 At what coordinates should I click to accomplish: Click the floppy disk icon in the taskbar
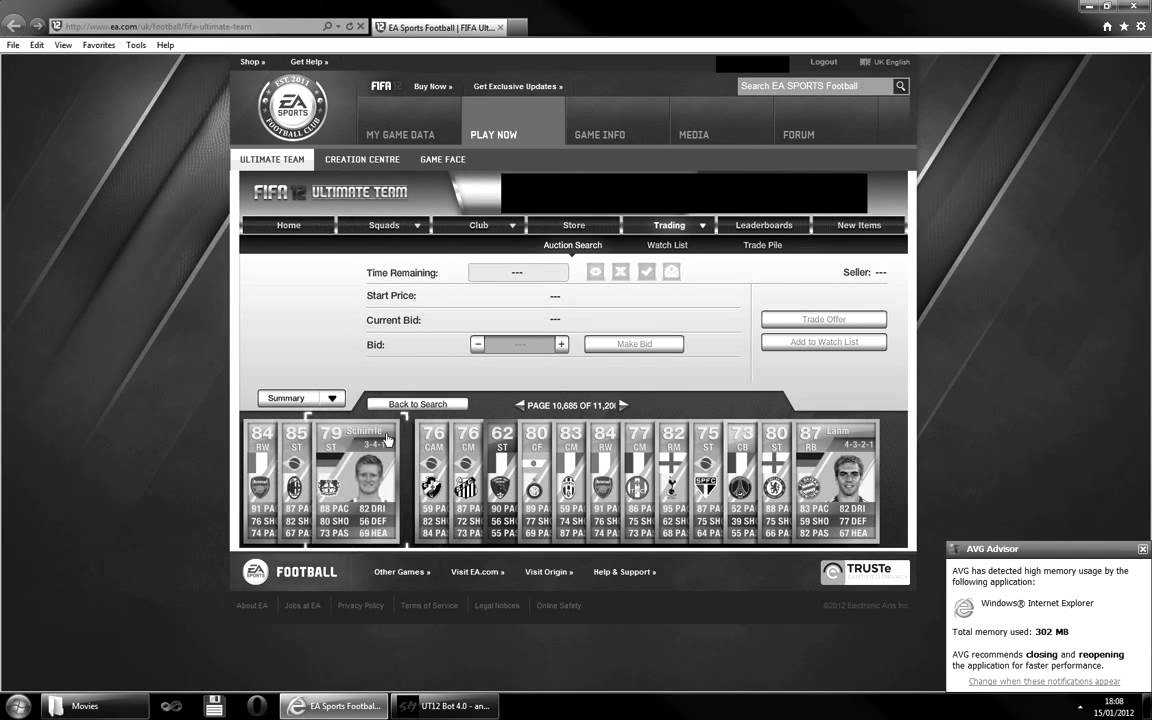click(x=214, y=706)
